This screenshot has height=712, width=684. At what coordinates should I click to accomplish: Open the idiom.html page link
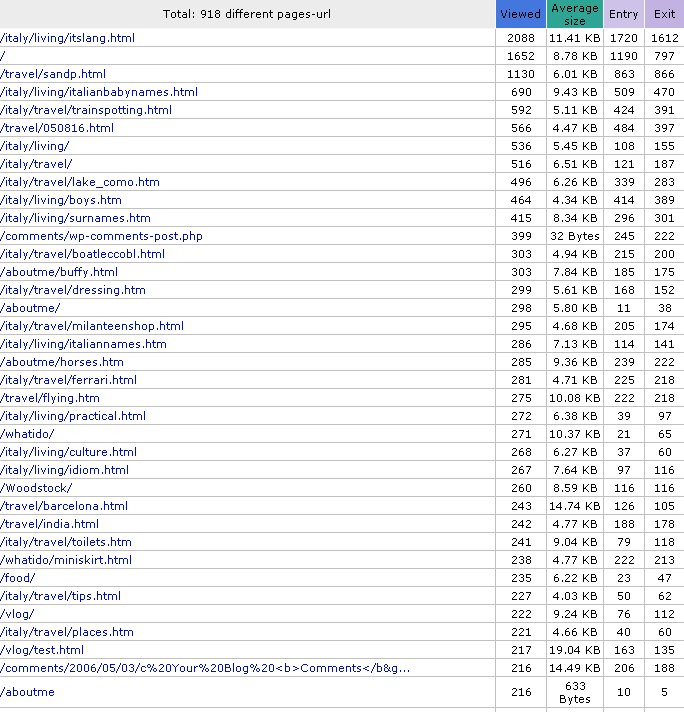64,470
